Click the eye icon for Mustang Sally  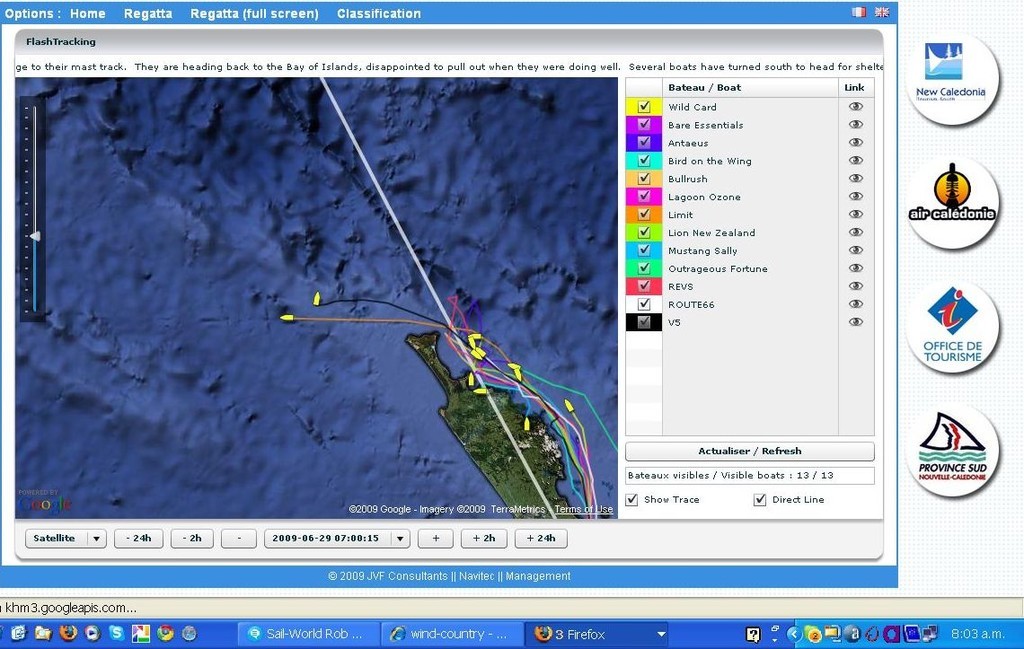click(856, 250)
